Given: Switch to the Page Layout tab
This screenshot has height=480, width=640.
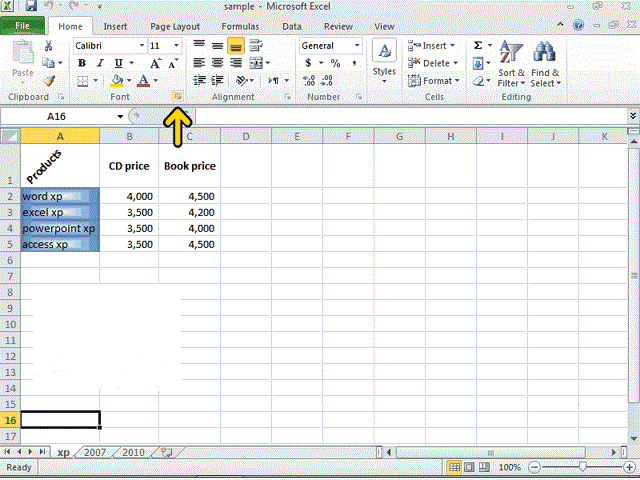Looking at the screenshot, I should tap(175, 27).
